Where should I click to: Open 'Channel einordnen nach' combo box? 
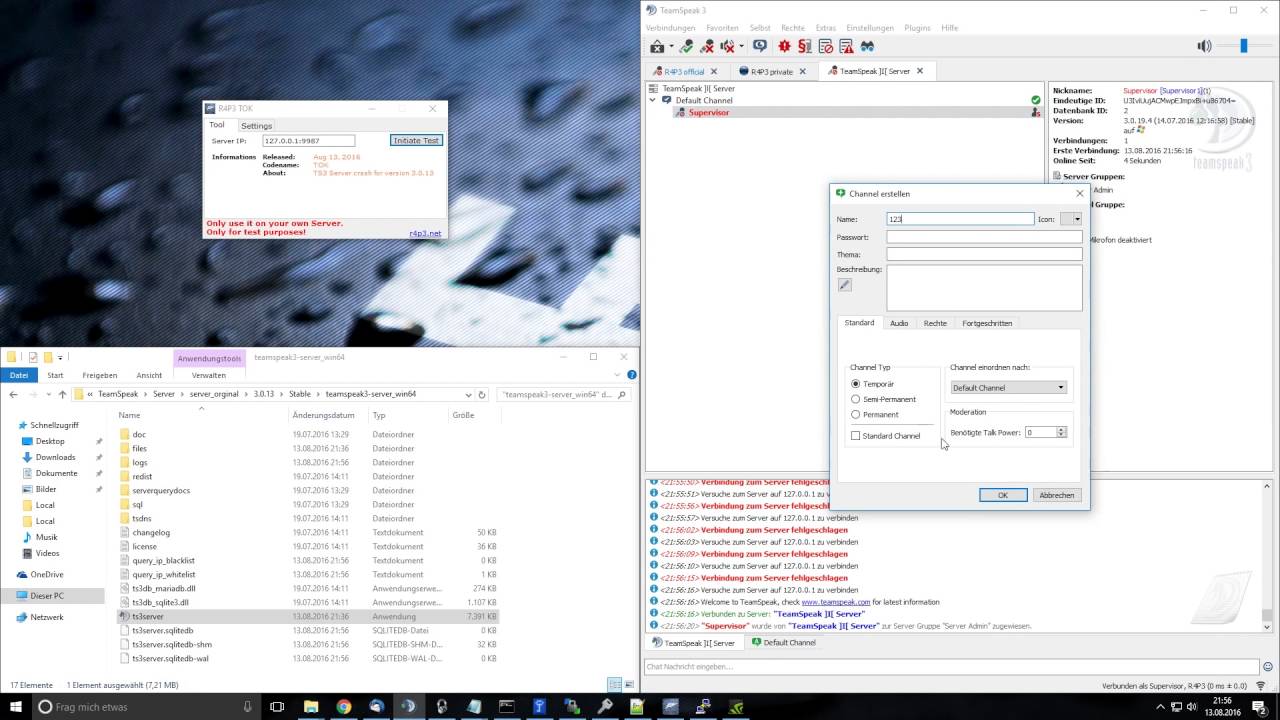coord(1008,387)
